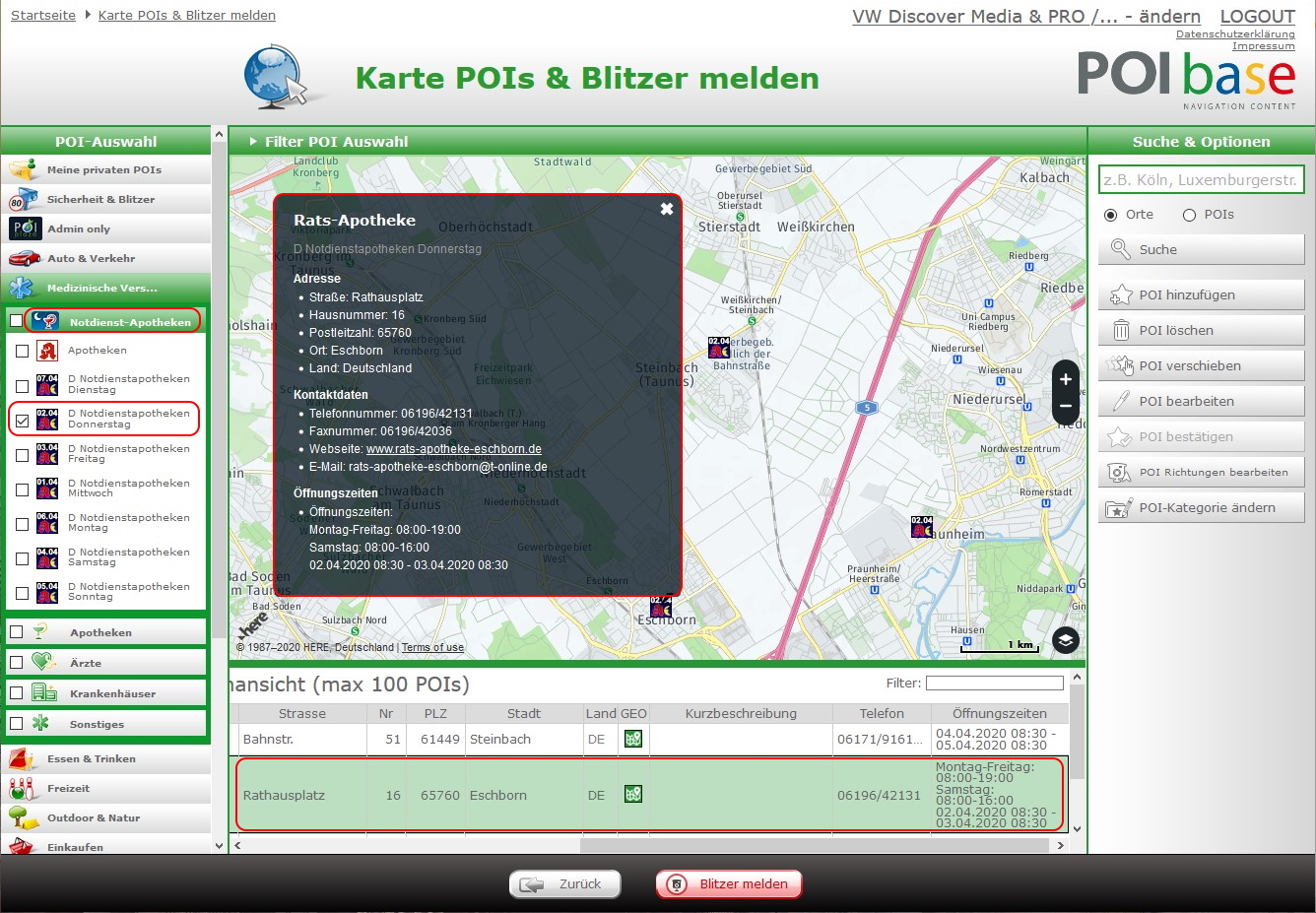Close the Rats-Apotheke info popup
Image resolution: width=1316 pixels, height=913 pixels.
667,209
